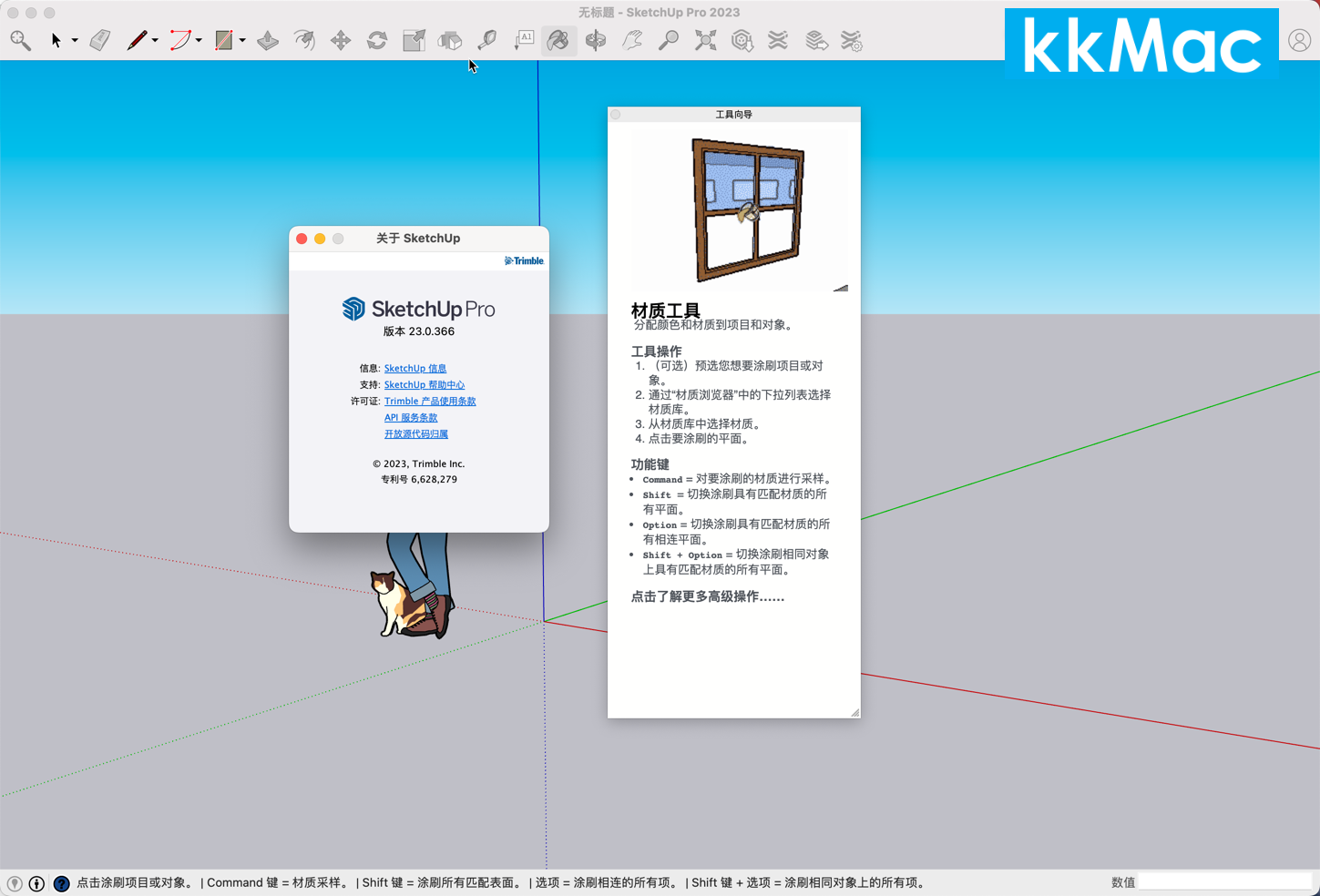Screen dimensions: 1320x896
Task: Open the Extension Manager gear icon
Action: point(852,40)
